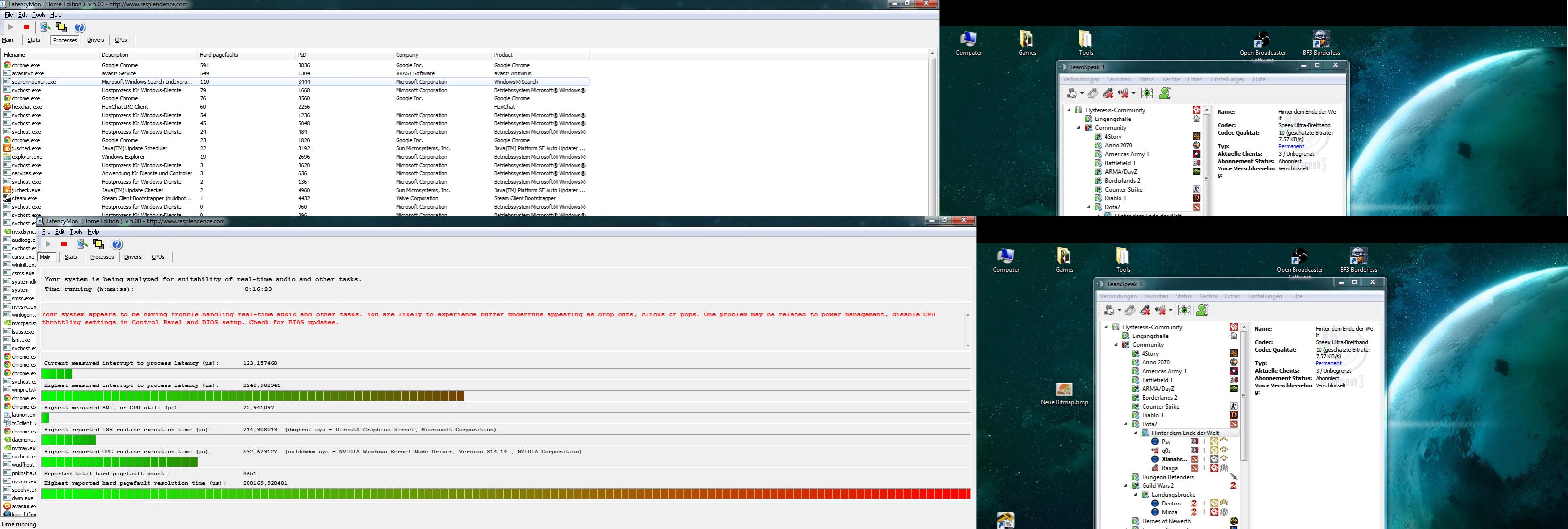The height and width of the screenshot is (529, 1568).
Task: Open connect dropdown arrow in lower TeamSpeak toolbar
Action: [1120, 311]
